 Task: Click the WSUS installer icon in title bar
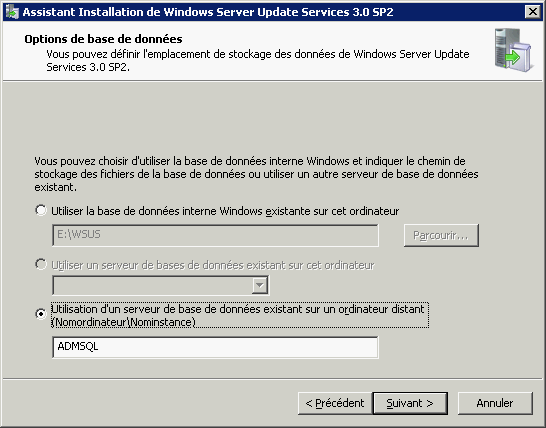tap(12, 12)
